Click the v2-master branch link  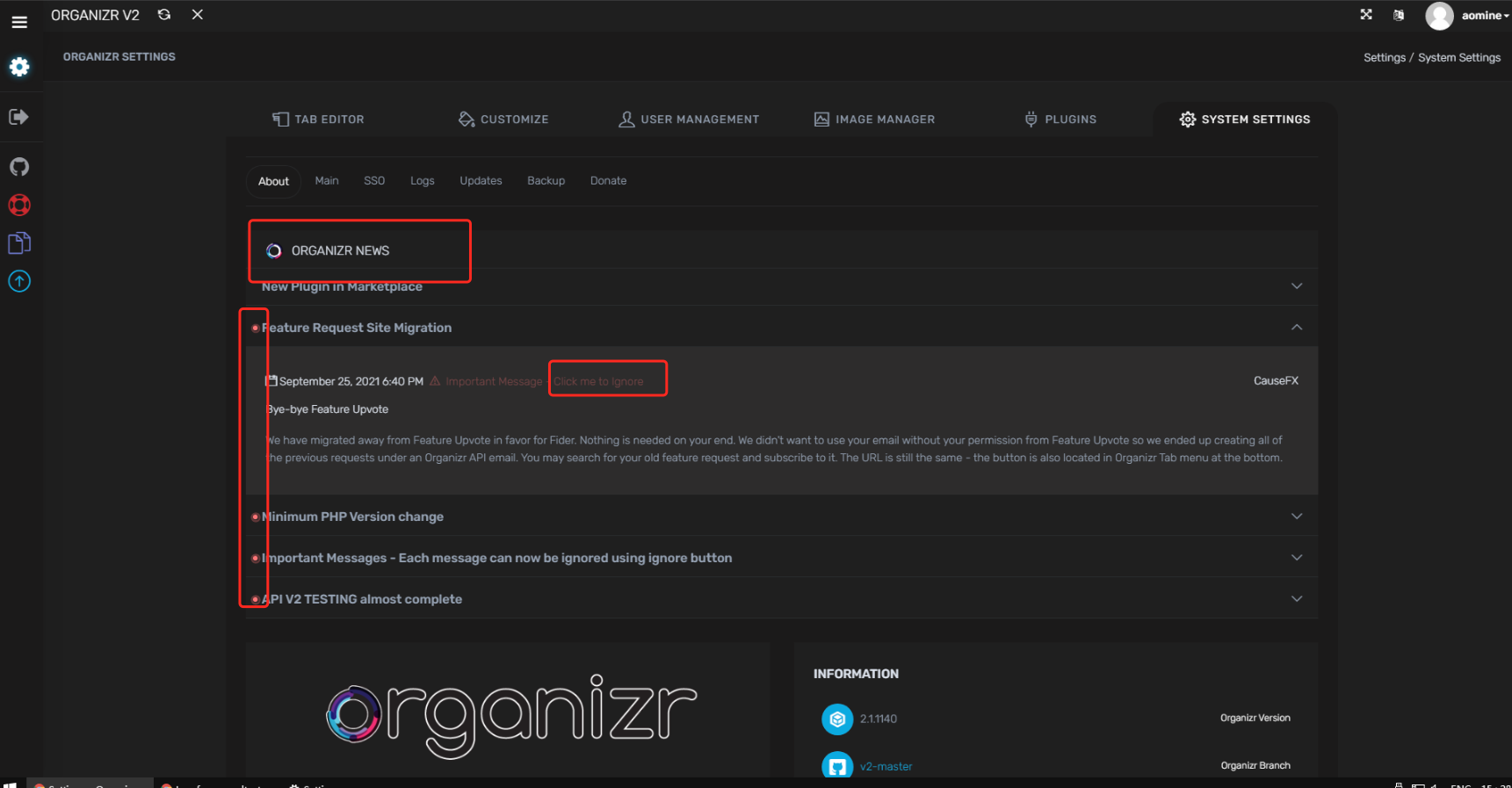pos(886,766)
